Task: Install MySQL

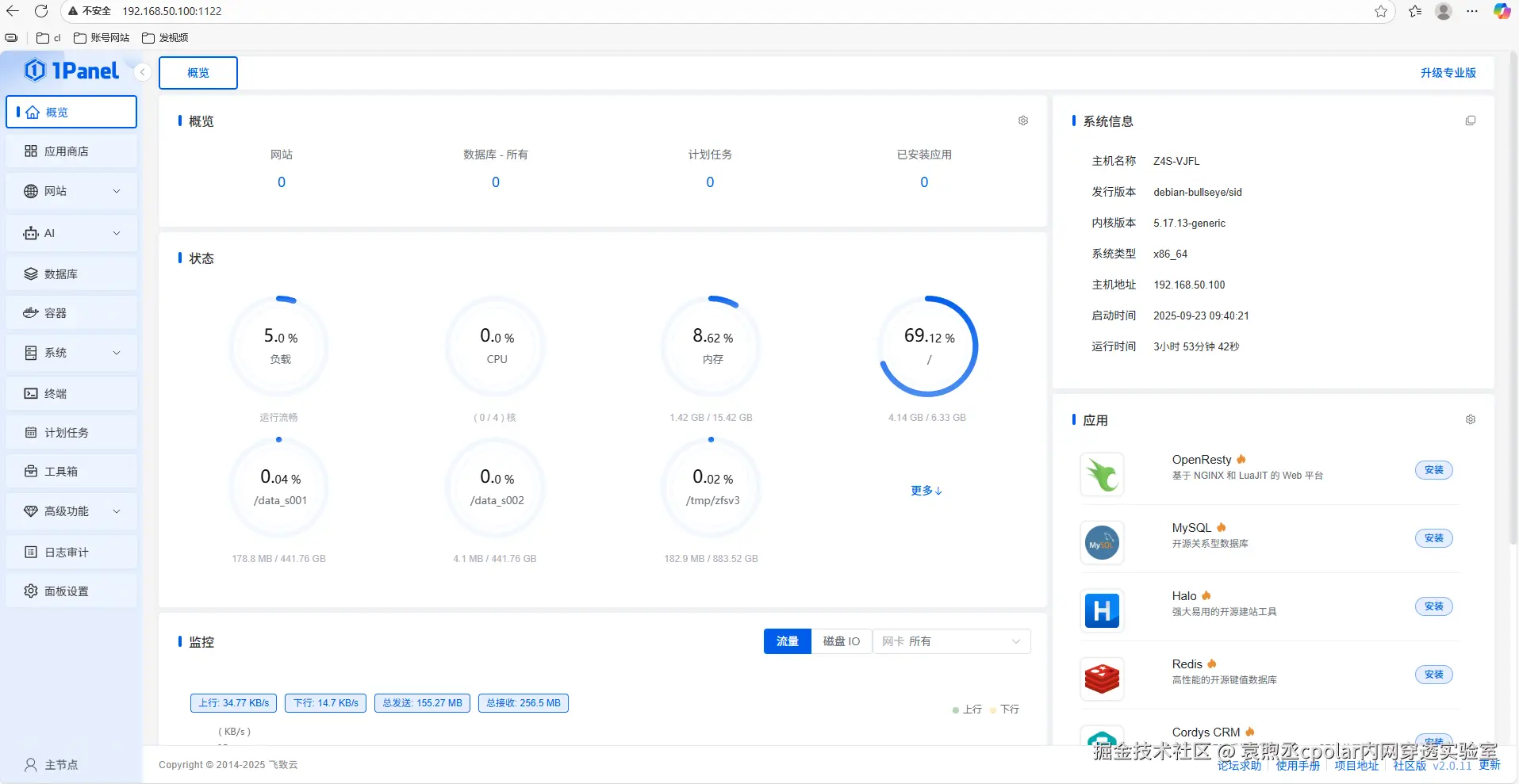Action: coord(1434,538)
